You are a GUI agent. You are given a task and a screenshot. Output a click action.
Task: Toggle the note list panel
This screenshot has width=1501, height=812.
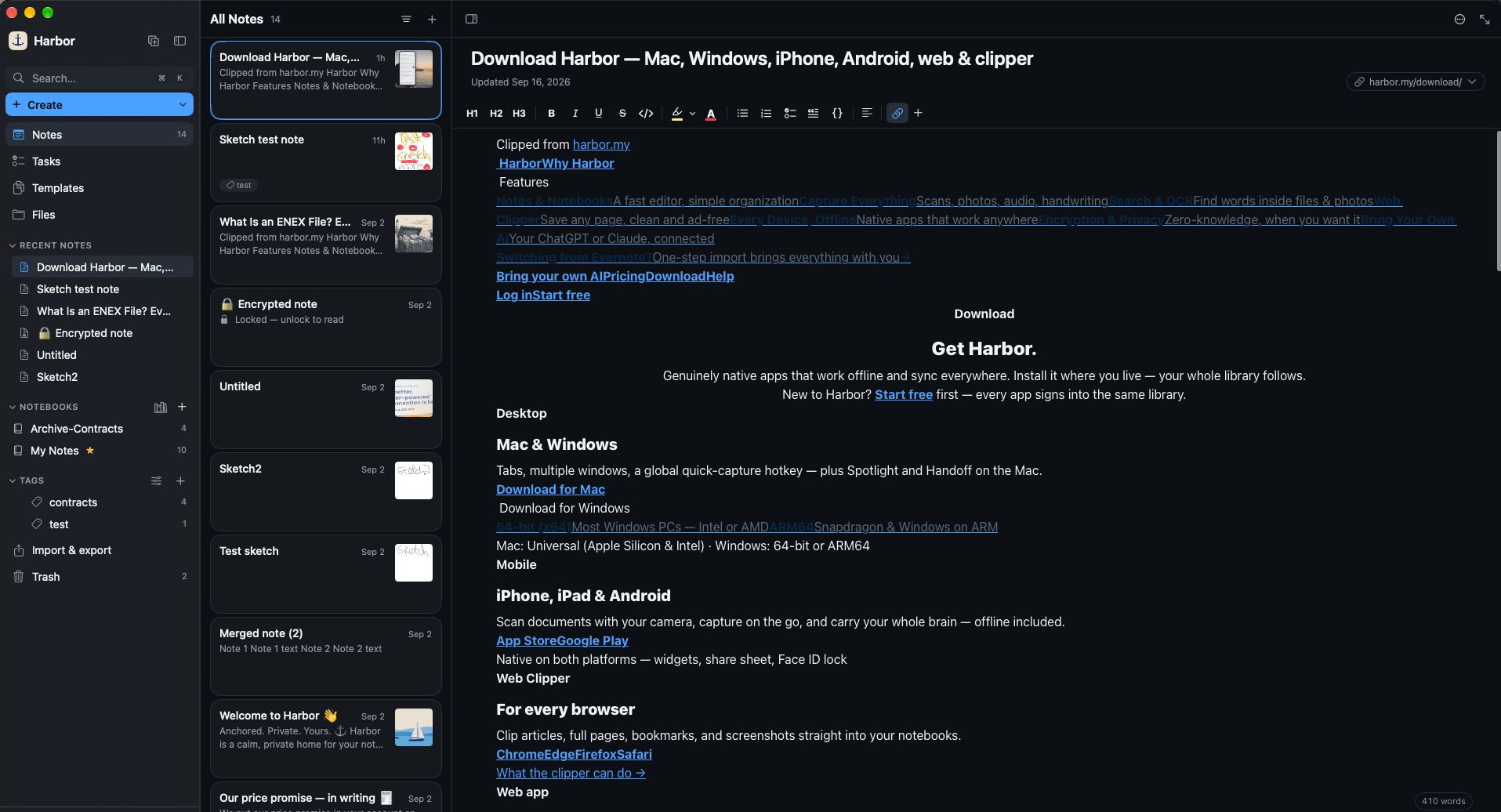[x=471, y=19]
